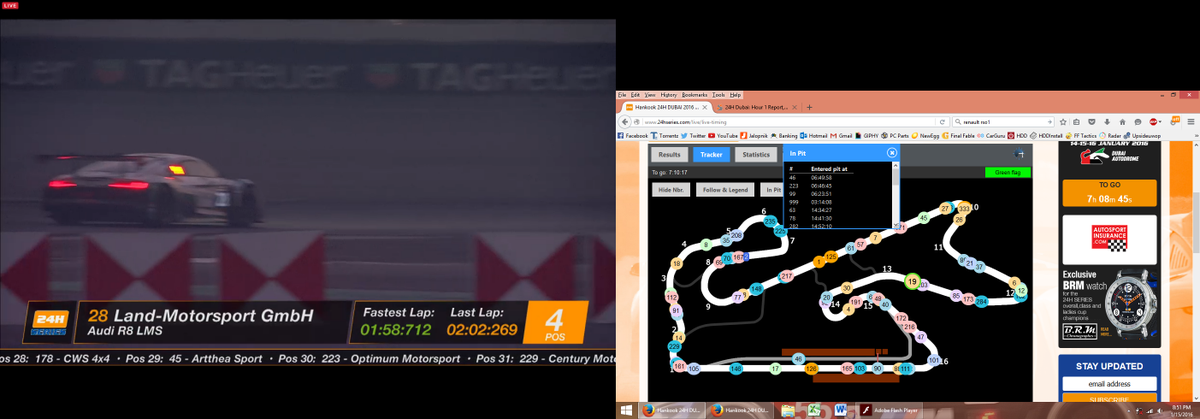Close the Hankook 24H DUBAI 2016 tab

coord(704,107)
